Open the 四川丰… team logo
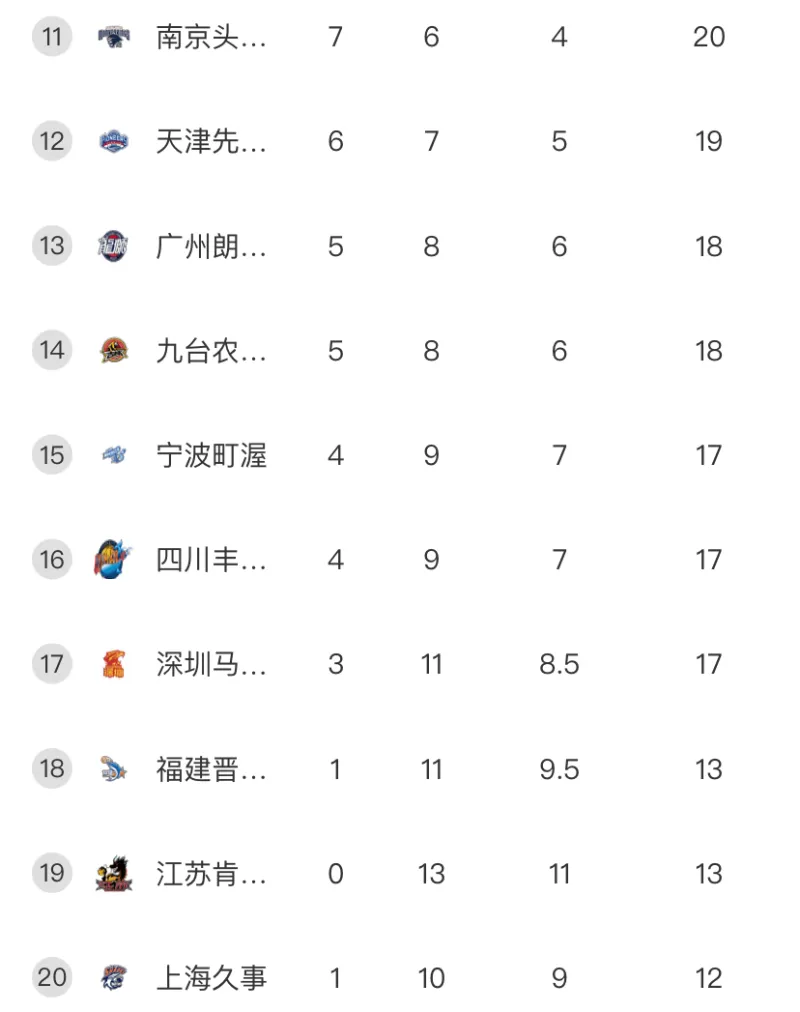The height and width of the screenshot is (1012, 800). [x=113, y=559]
